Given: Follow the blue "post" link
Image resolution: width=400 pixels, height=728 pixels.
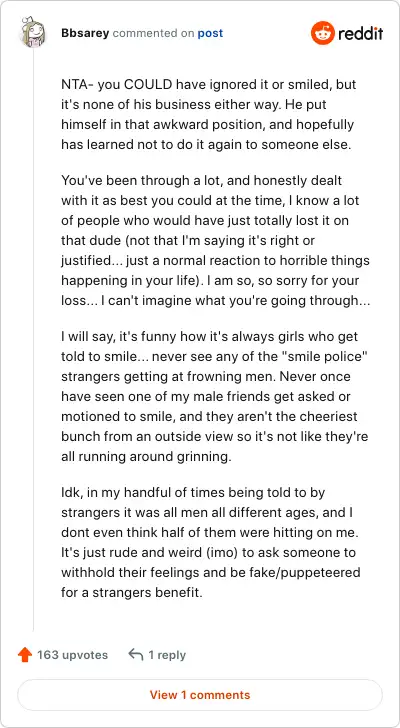Looking at the screenshot, I should (x=210, y=33).
